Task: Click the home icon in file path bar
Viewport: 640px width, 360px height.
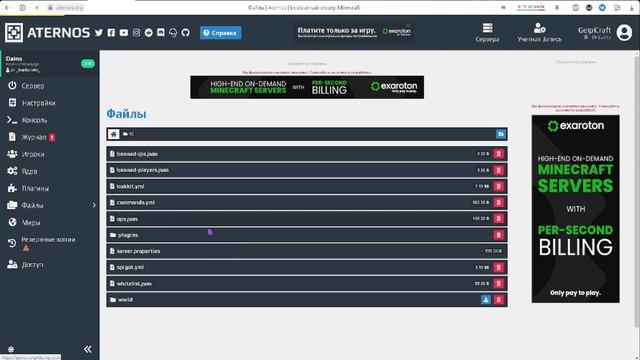Action: coord(113,134)
